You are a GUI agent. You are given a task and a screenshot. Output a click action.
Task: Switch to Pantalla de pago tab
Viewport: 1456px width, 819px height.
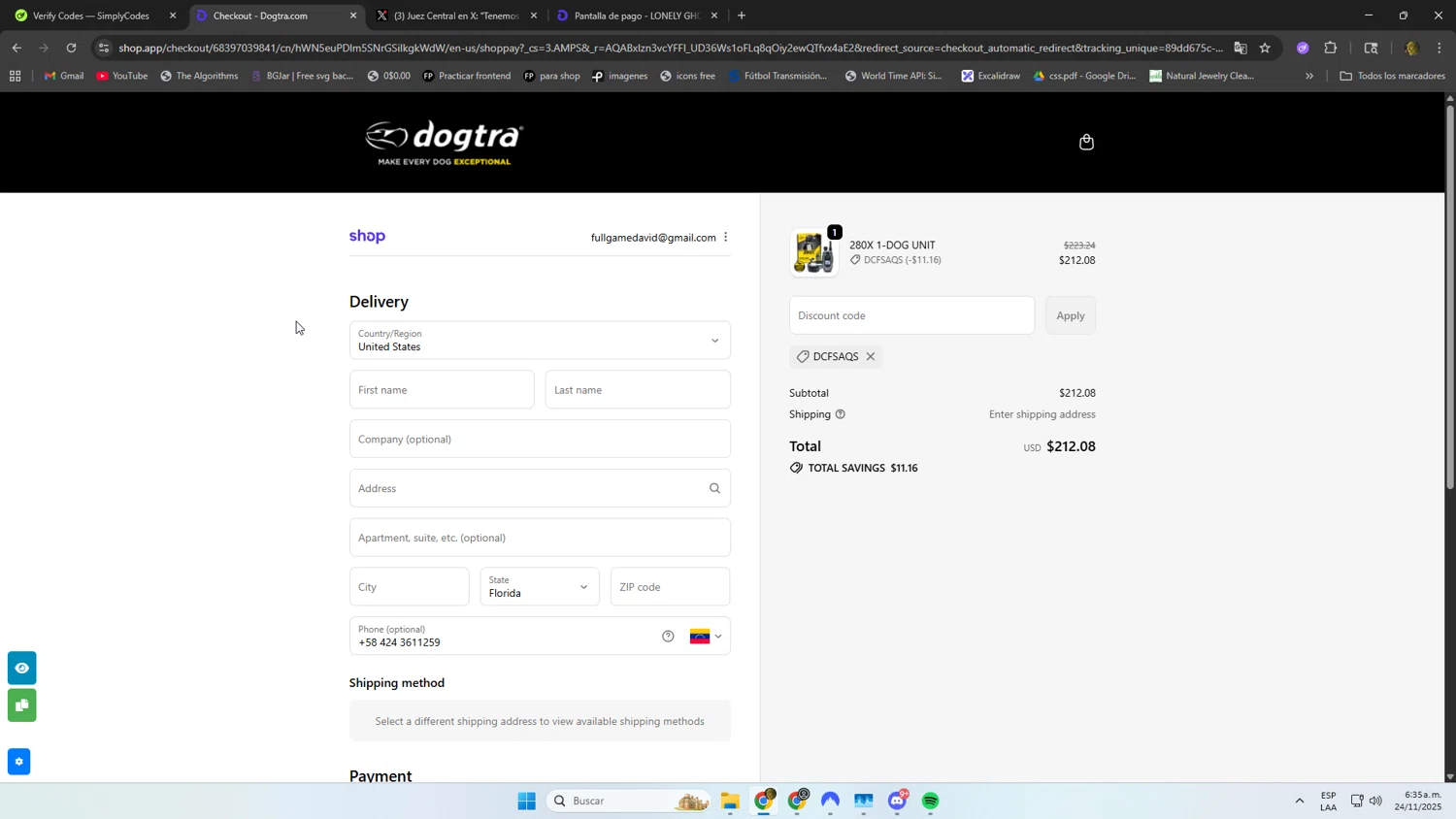[636, 16]
